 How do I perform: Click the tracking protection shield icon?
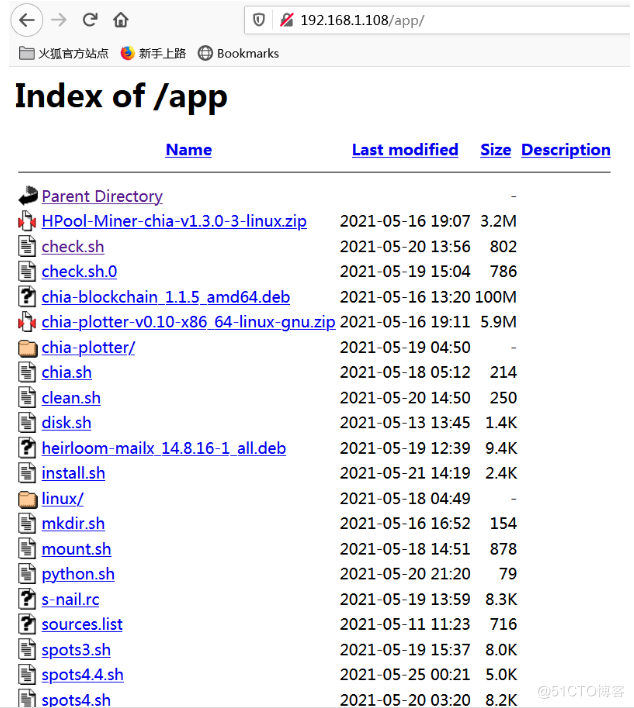pyautogui.click(x=258, y=20)
